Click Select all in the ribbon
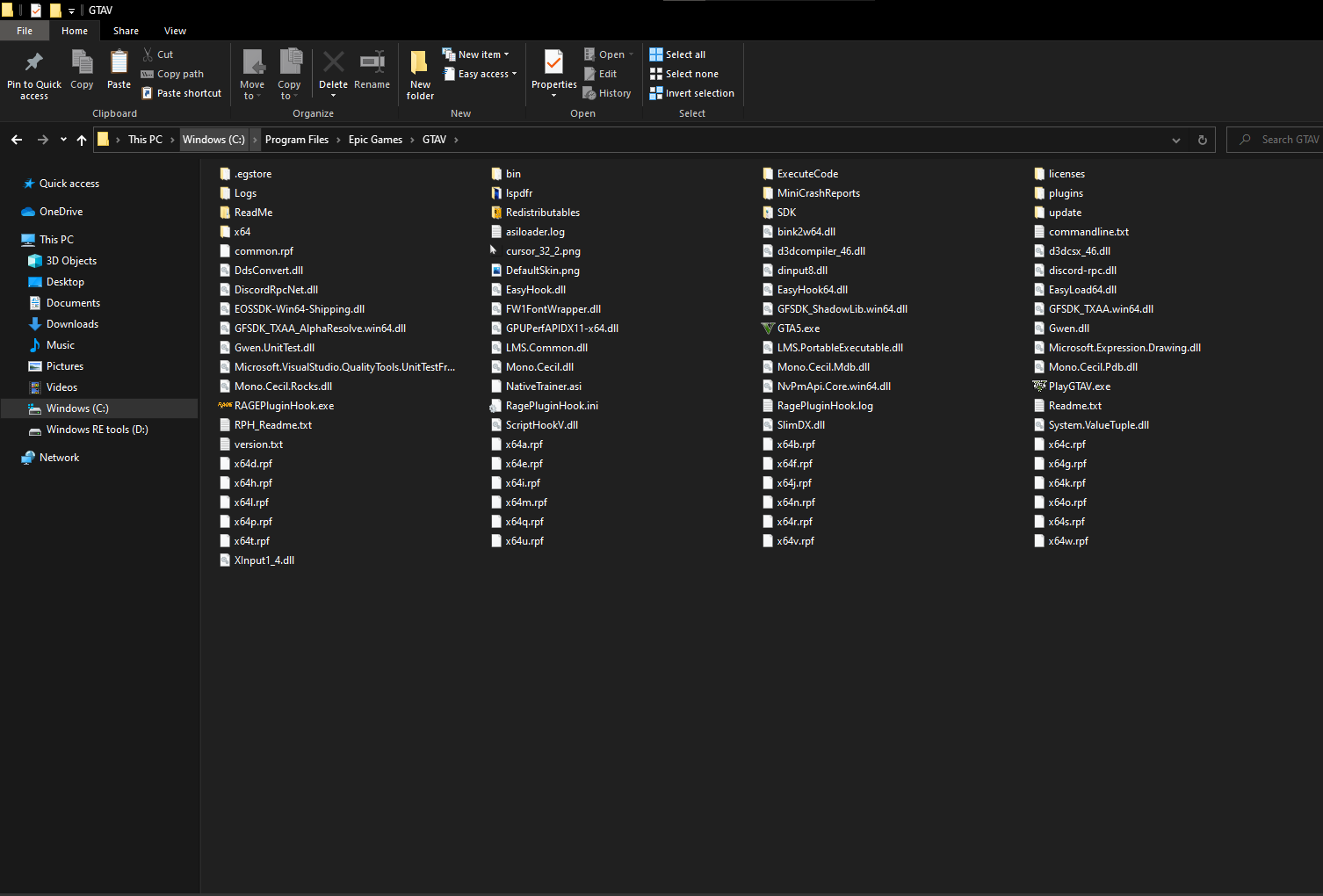The width and height of the screenshot is (1323, 896). pos(677,54)
